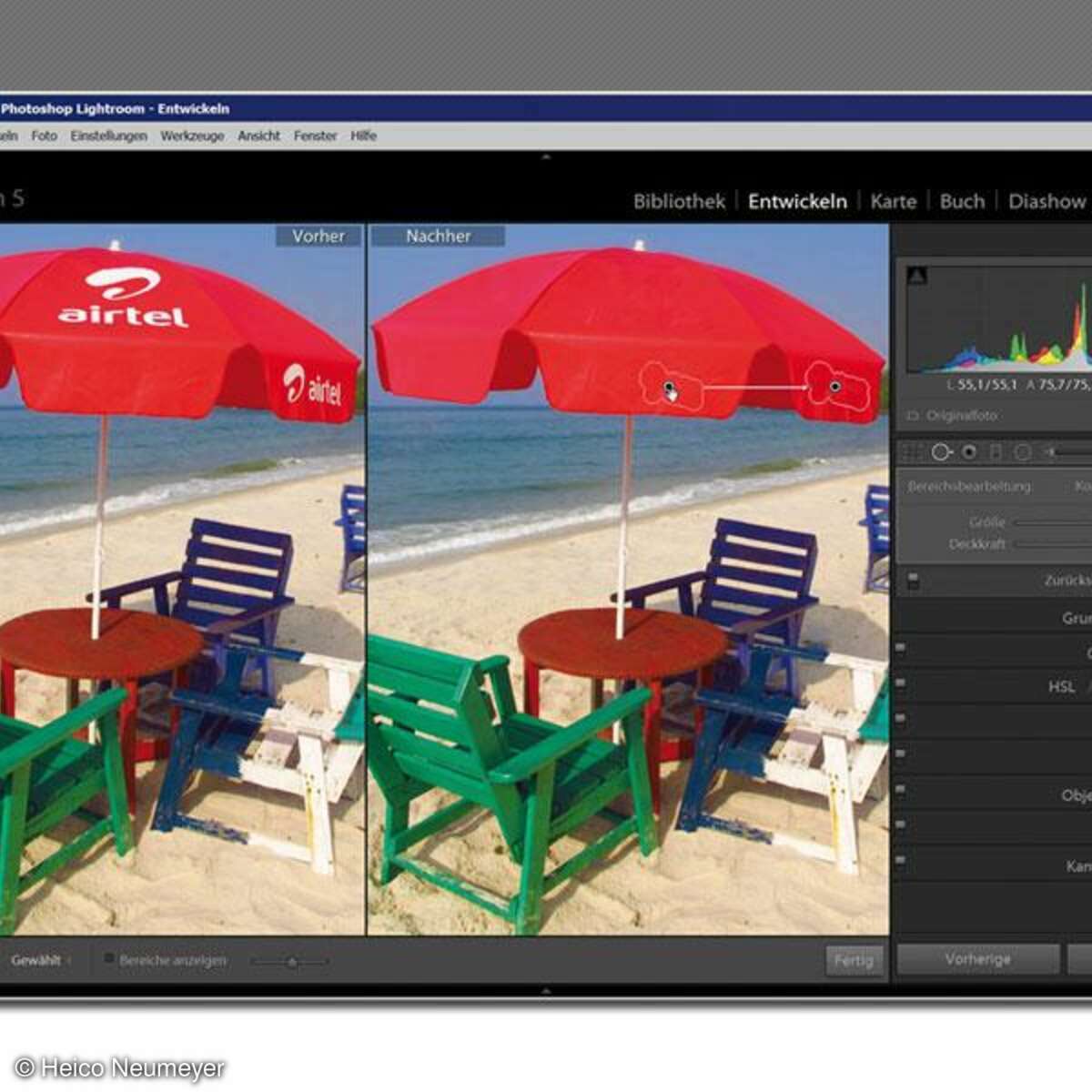Click the shadow clipping triangle in histogram

tap(917, 276)
